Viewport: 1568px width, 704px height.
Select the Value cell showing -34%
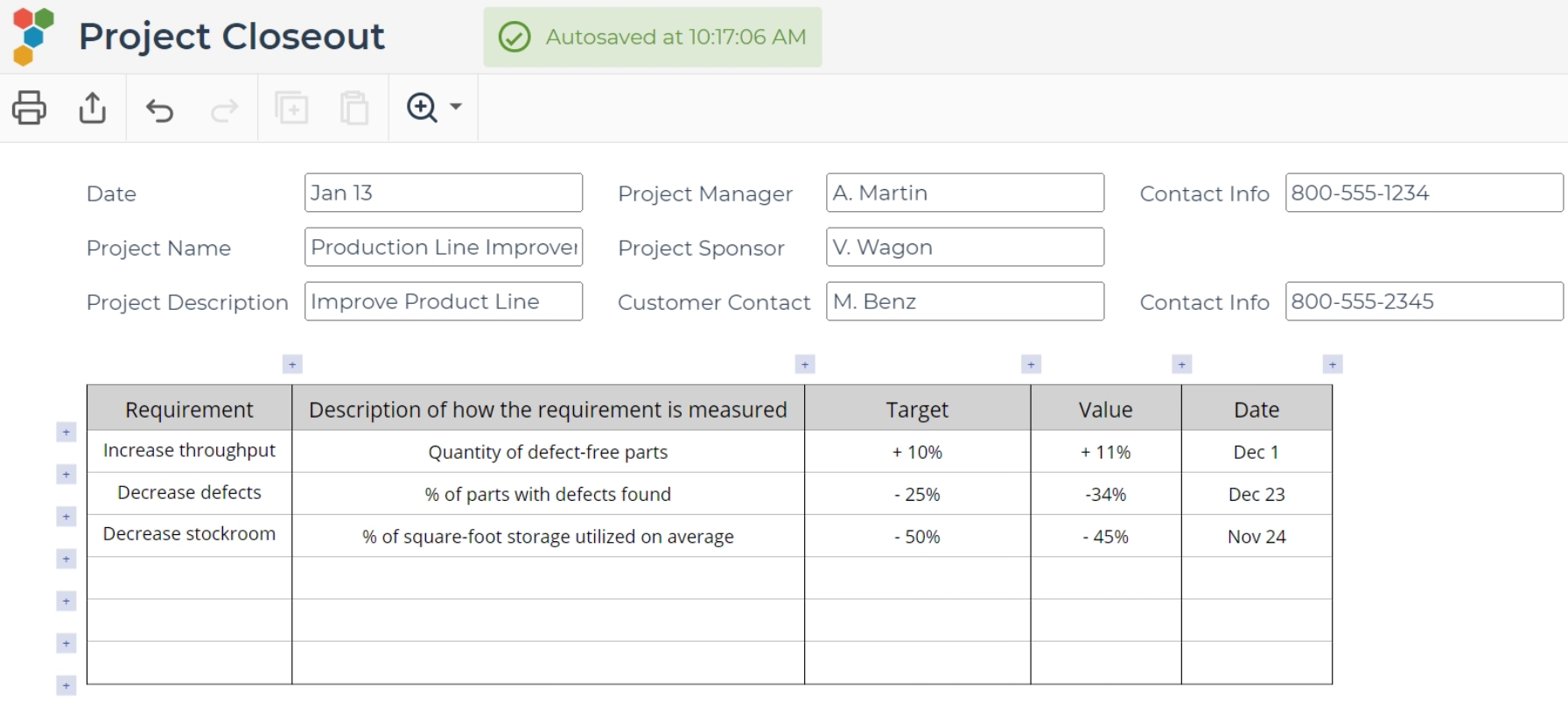[1105, 494]
